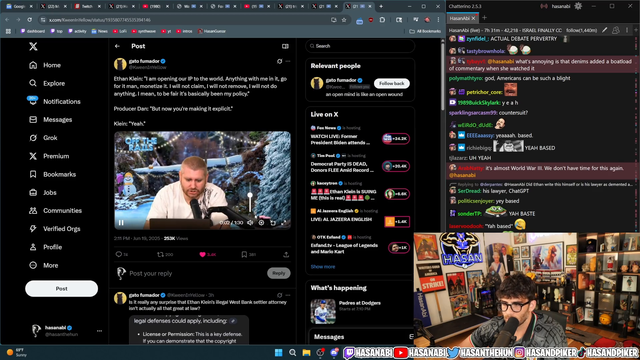Open Explore in X sidebar
Viewport: 640px width, 360px height.
point(47,83)
